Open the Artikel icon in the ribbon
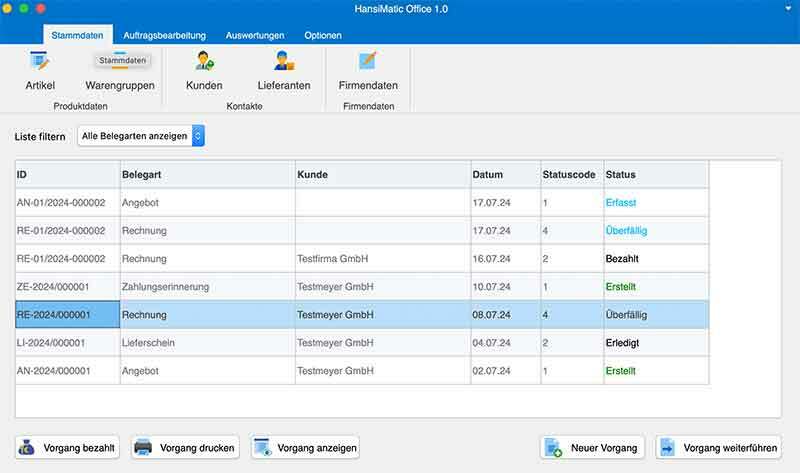800x473 pixels. point(40,68)
